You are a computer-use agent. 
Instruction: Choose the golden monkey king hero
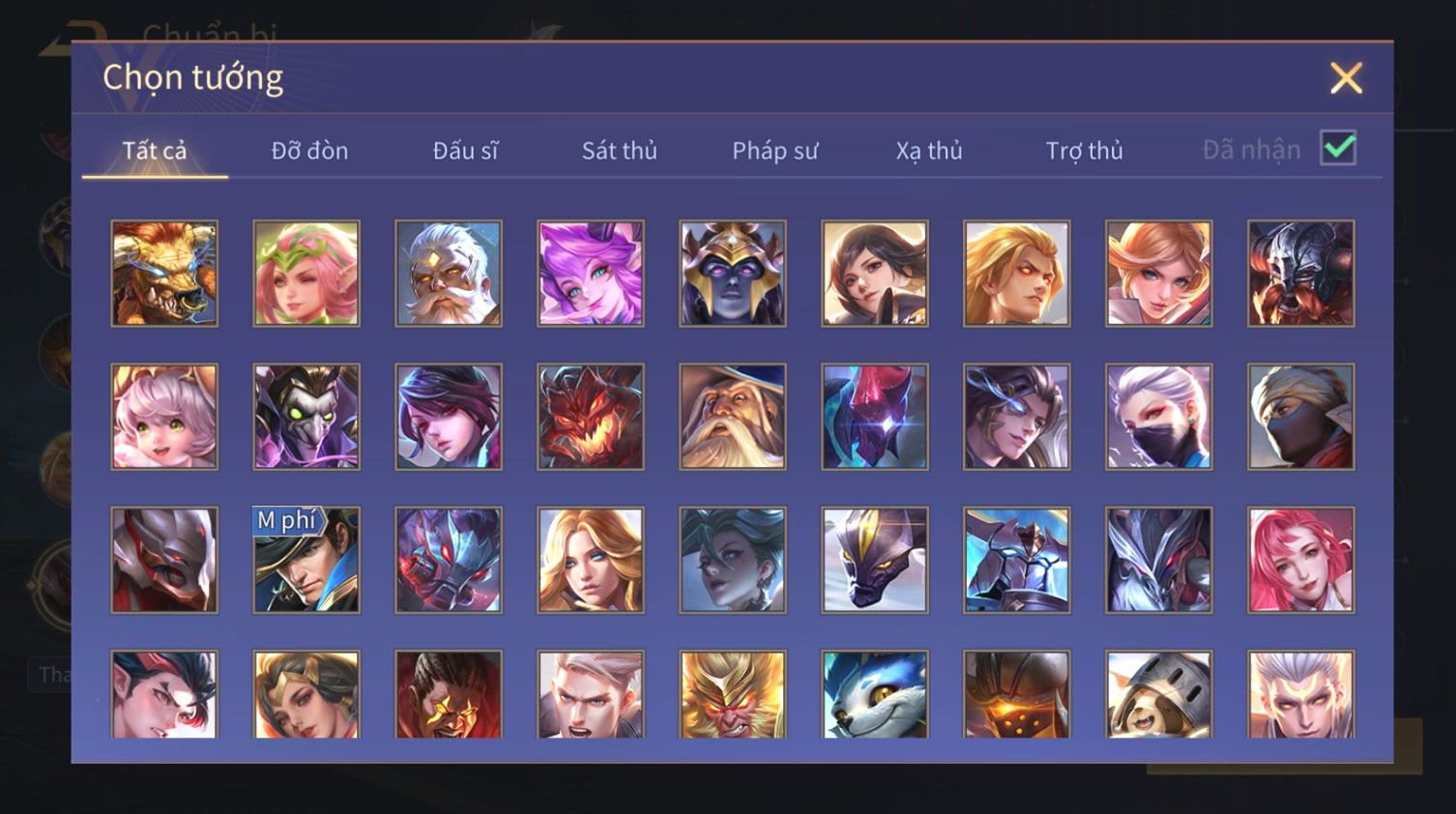(x=733, y=694)
